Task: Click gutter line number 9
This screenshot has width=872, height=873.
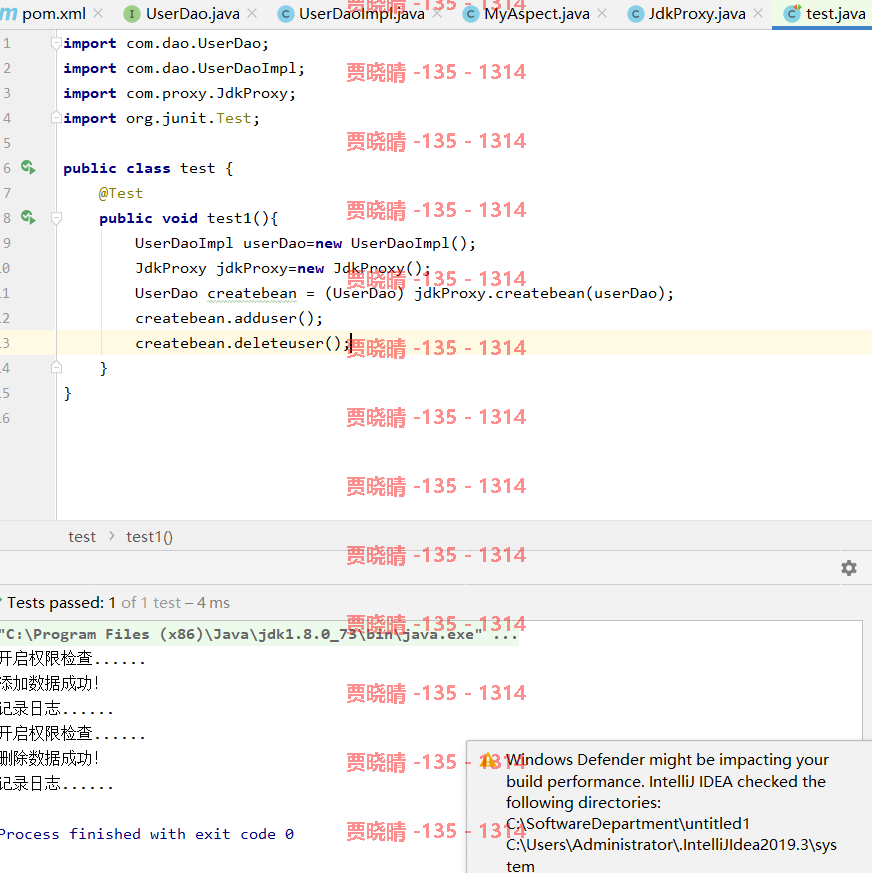Action: (7, 243)
